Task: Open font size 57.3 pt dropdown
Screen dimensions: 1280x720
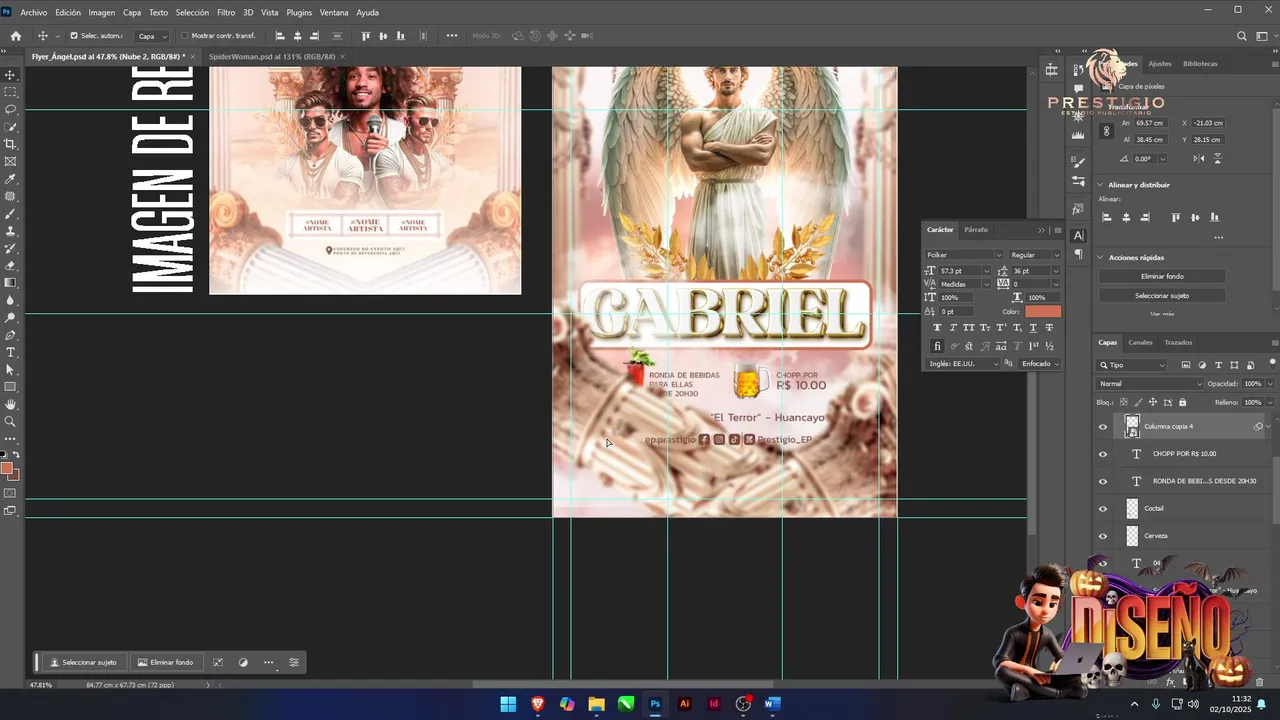Action: click(986, 271)
